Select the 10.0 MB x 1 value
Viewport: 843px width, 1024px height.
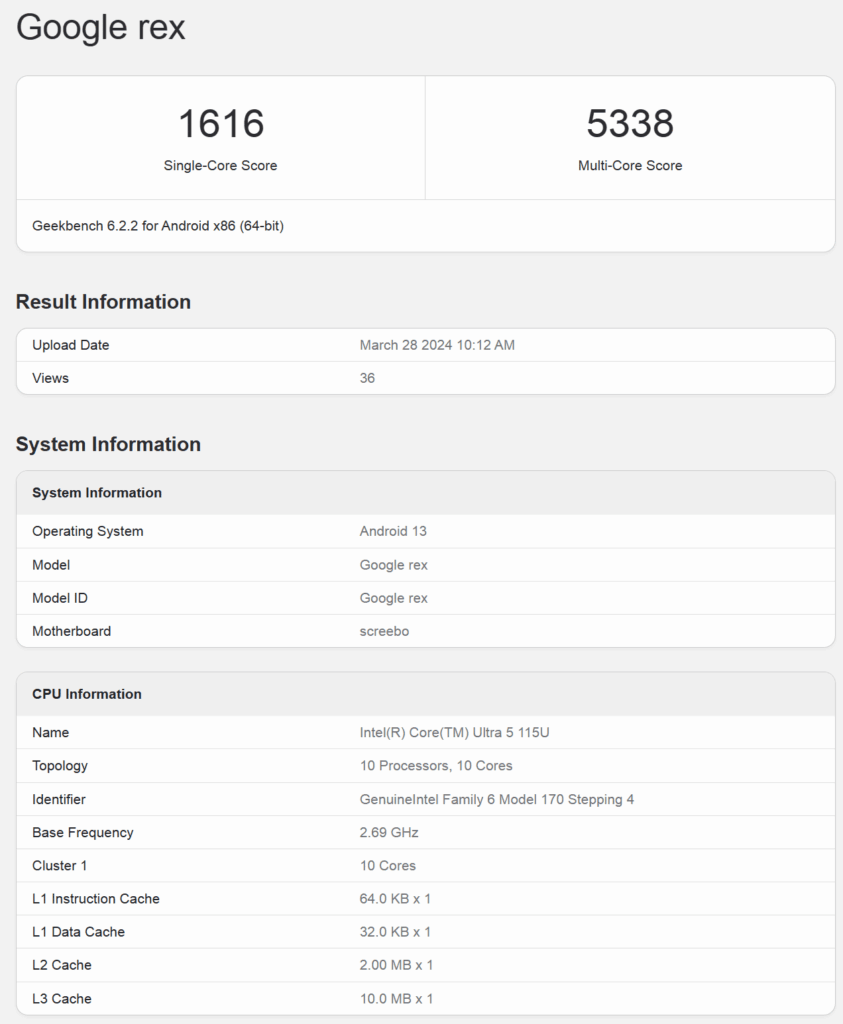coord(396,999)
